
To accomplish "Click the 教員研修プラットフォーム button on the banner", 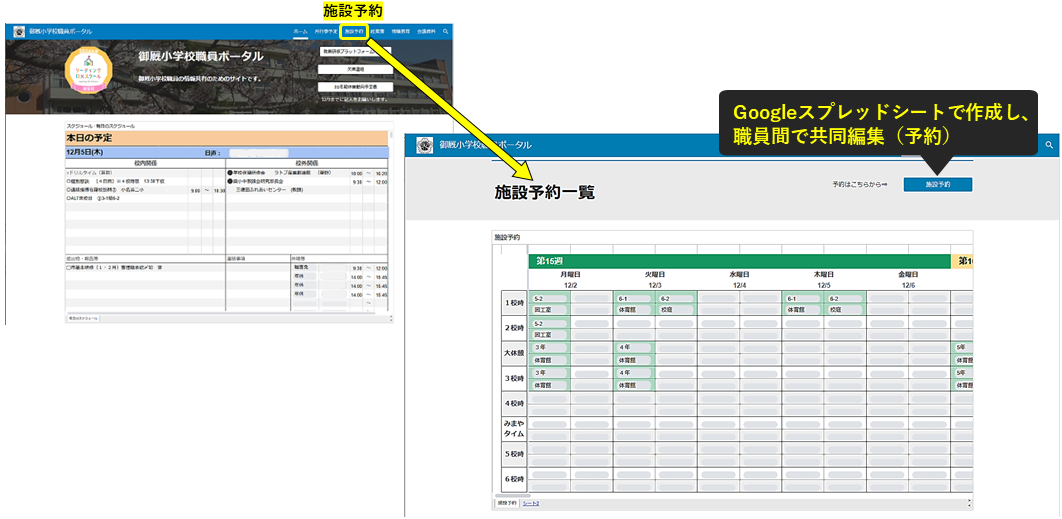I will pos(354,51).
